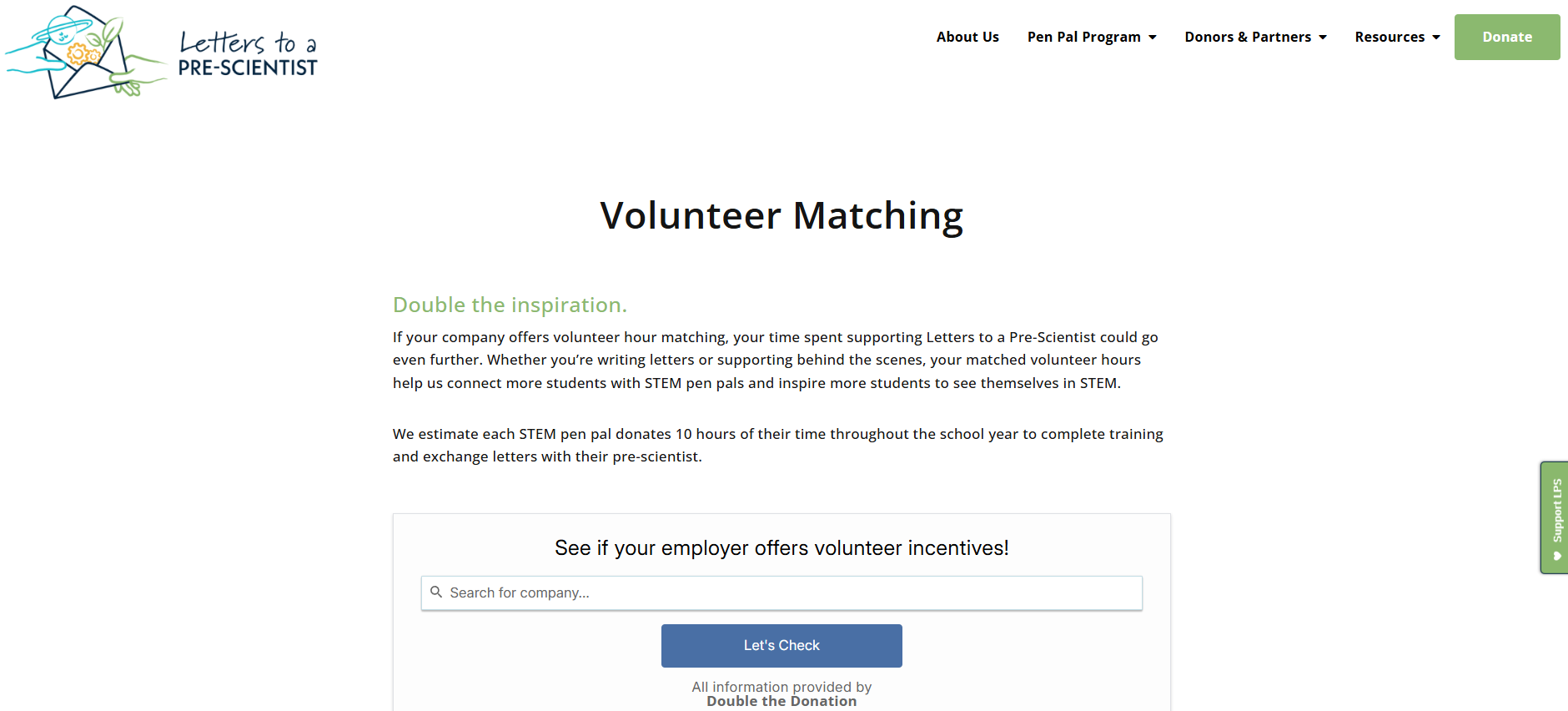Select About Us in the navigation
Viewport: 1568px width, 711px height.
point(967,37)
